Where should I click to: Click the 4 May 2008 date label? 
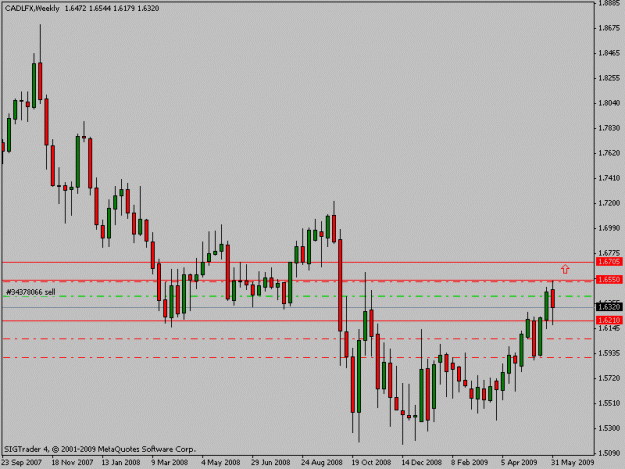(220, 463)
